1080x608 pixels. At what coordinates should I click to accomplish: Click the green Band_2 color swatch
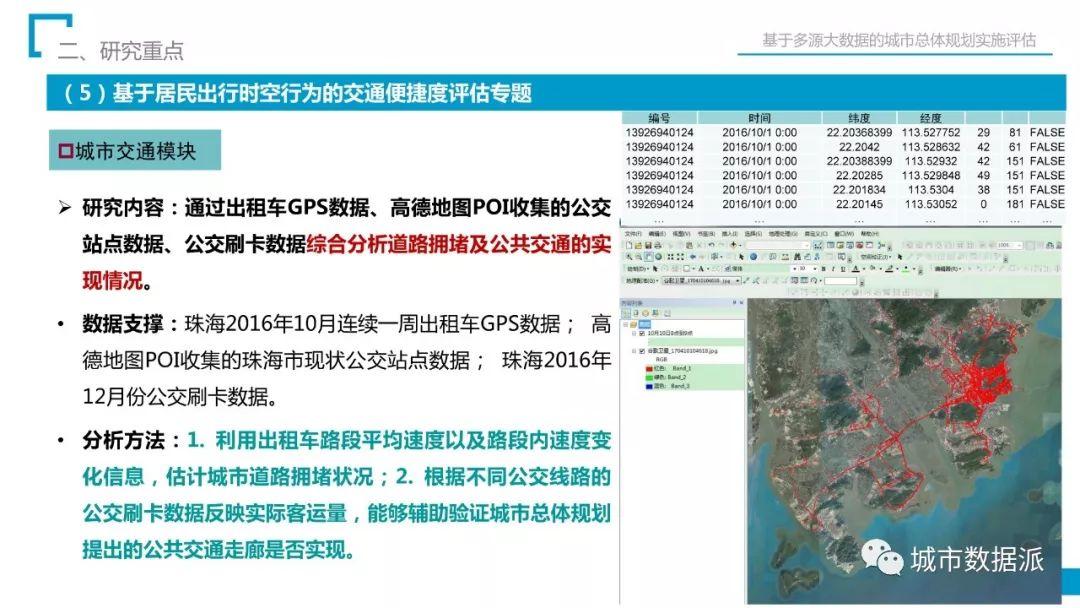point(649,378)
